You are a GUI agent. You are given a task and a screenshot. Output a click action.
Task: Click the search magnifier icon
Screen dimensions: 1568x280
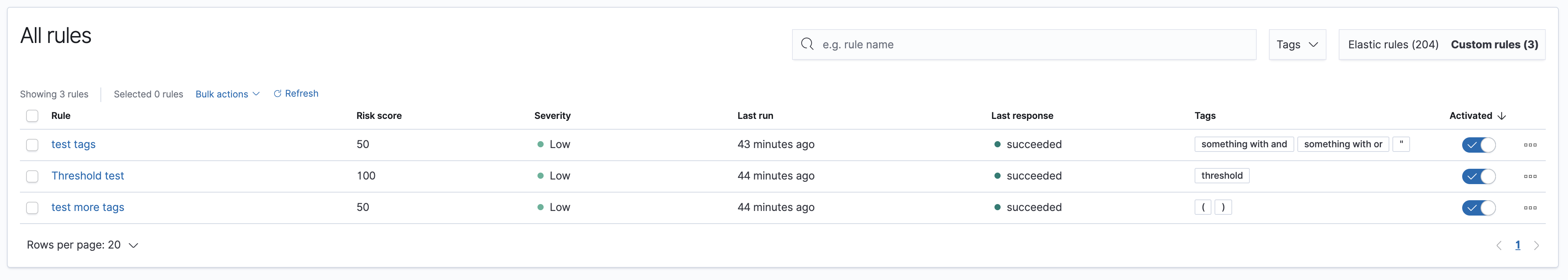(807, 44)
